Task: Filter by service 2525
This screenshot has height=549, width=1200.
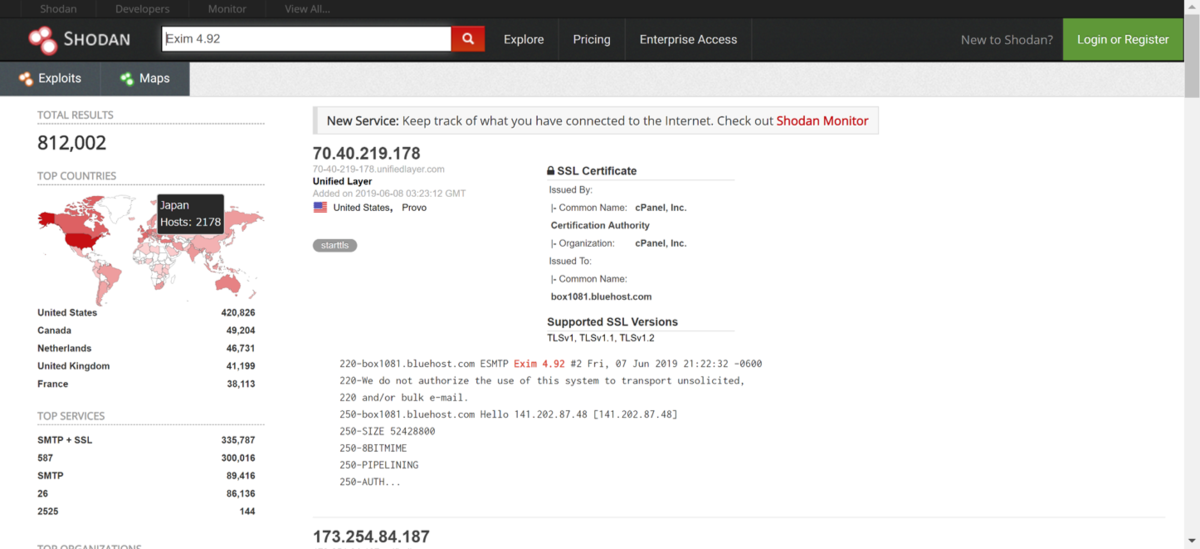Action: [146, 512]
